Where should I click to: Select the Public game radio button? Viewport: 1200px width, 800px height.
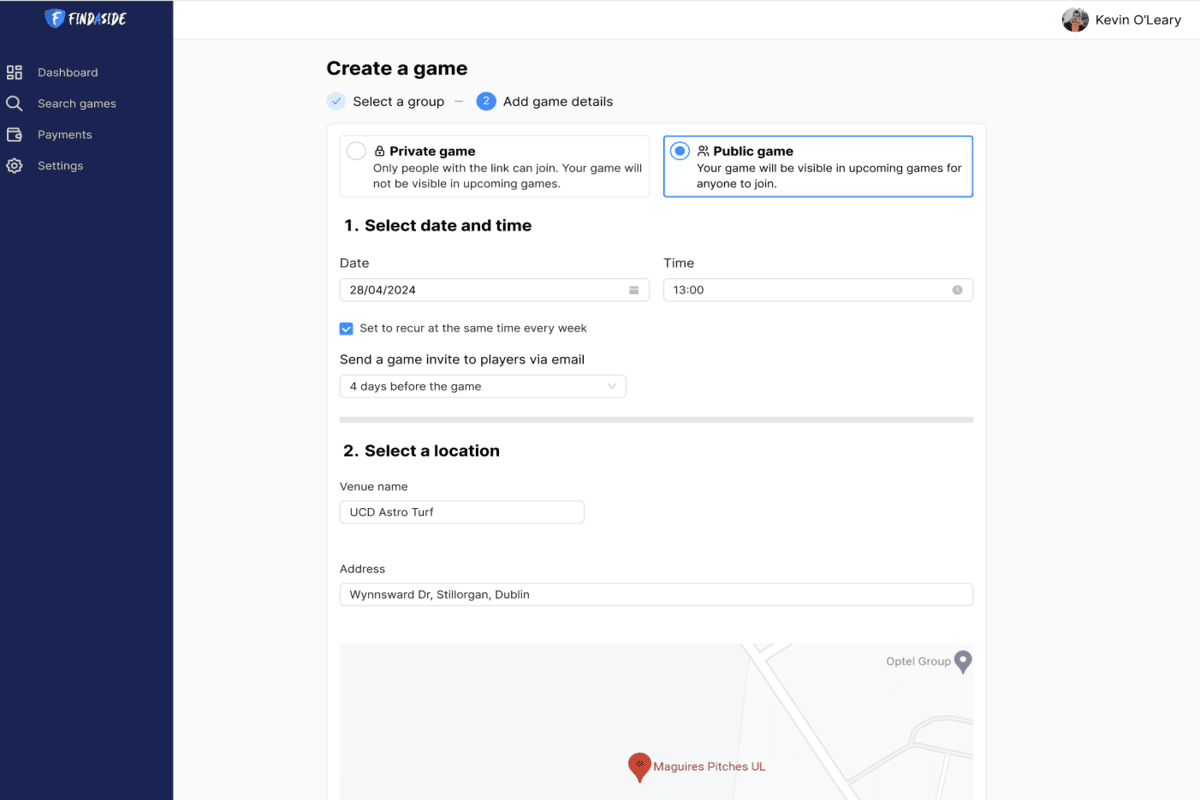tap(680, 151)
